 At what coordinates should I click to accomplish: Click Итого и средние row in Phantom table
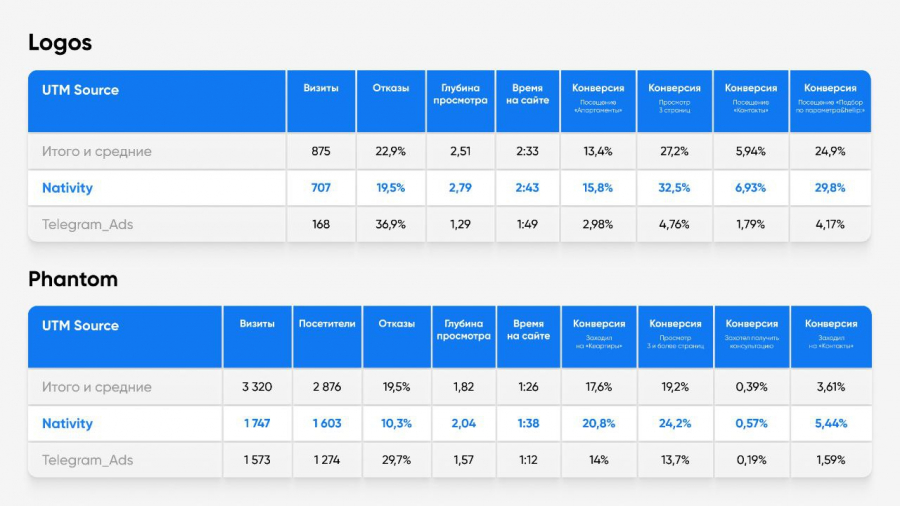[x=449, y=387]
